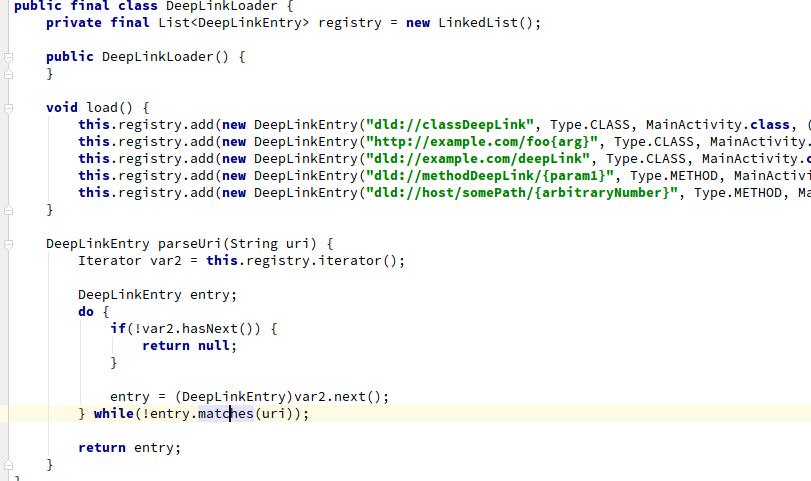Click the "Iterator" type name

[110, 261]
